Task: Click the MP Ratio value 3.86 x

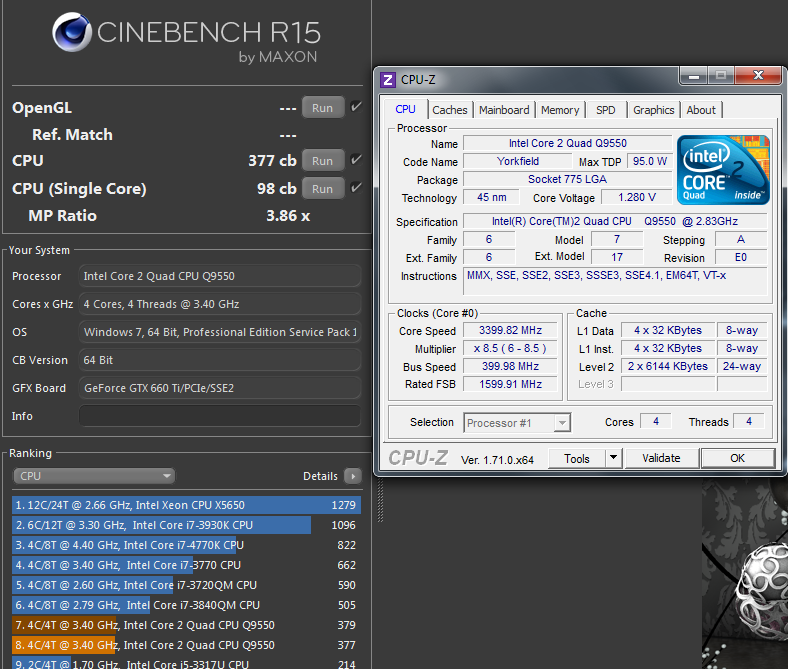Action: pyautogui.click(x=288, y=216)
